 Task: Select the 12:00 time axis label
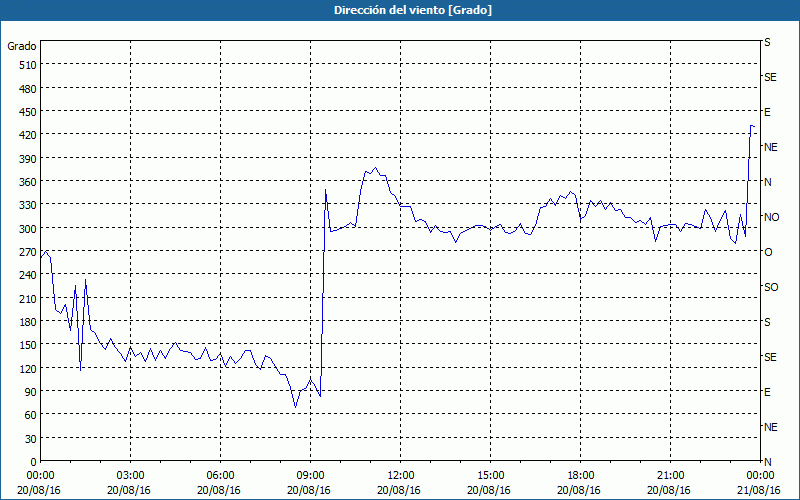tap(401, 476)
